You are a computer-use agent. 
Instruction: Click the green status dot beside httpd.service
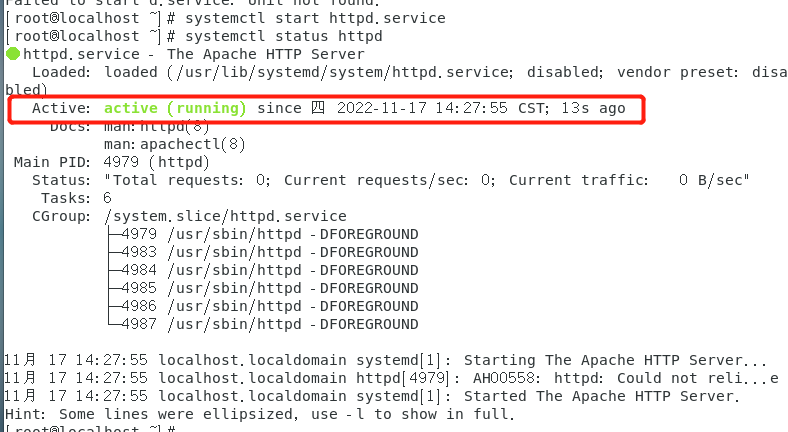click(x=12, y=54)
